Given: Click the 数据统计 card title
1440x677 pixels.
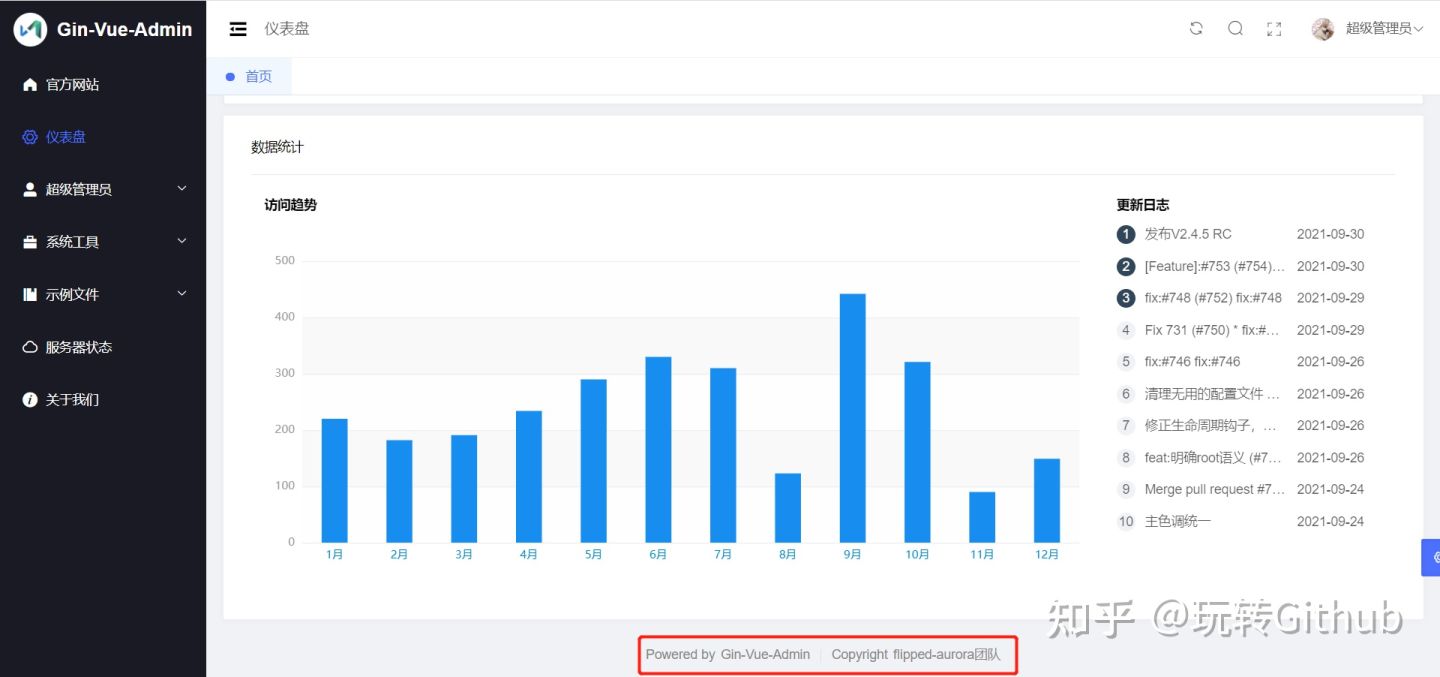Looking at the screenshot, I should tap(277, 147).
